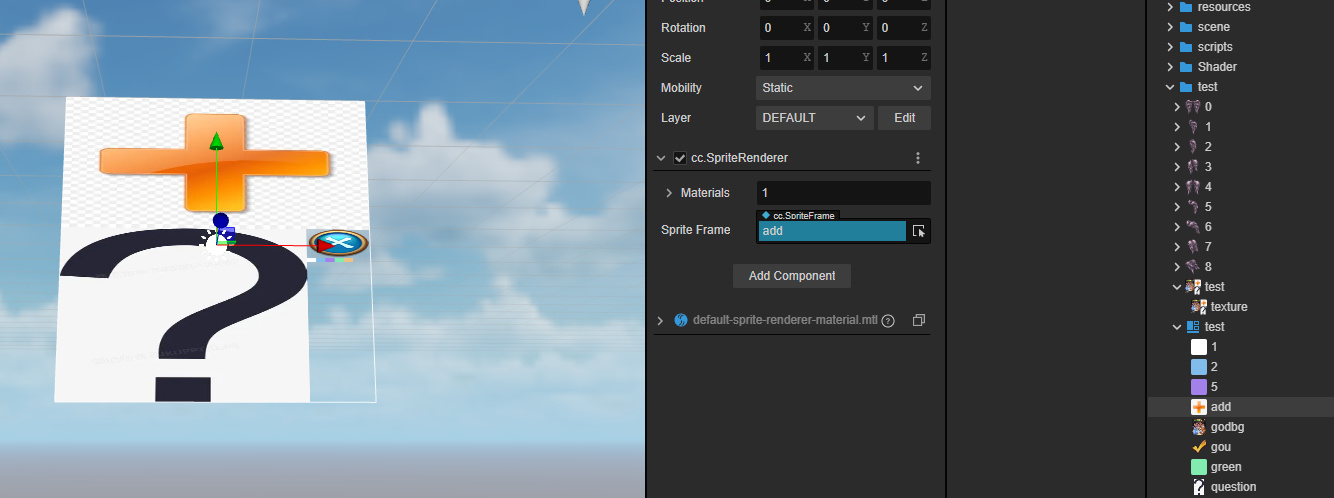Viewport: 1334px width, 498px height.
Task: Select the sprite icon of asset 6
Action: coord(1192,227)
